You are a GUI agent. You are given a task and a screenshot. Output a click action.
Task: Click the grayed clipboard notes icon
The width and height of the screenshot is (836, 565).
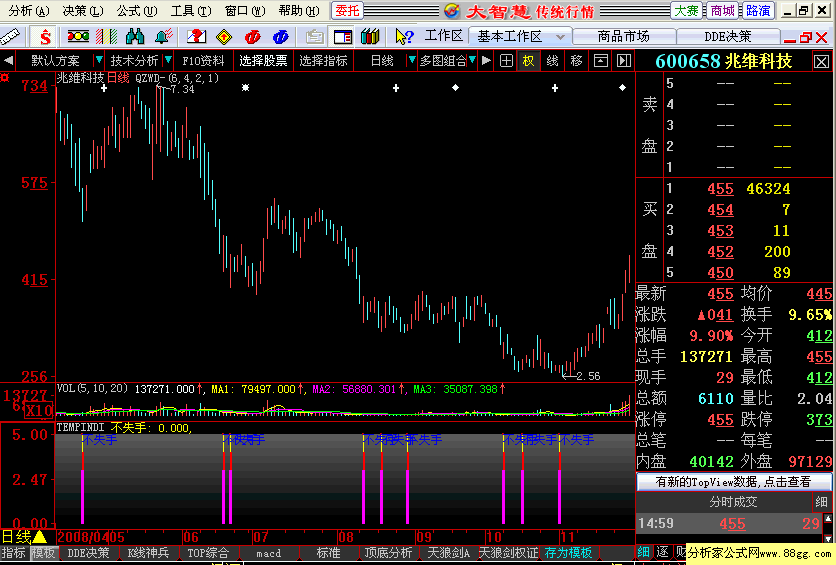[x=315, y=36]
